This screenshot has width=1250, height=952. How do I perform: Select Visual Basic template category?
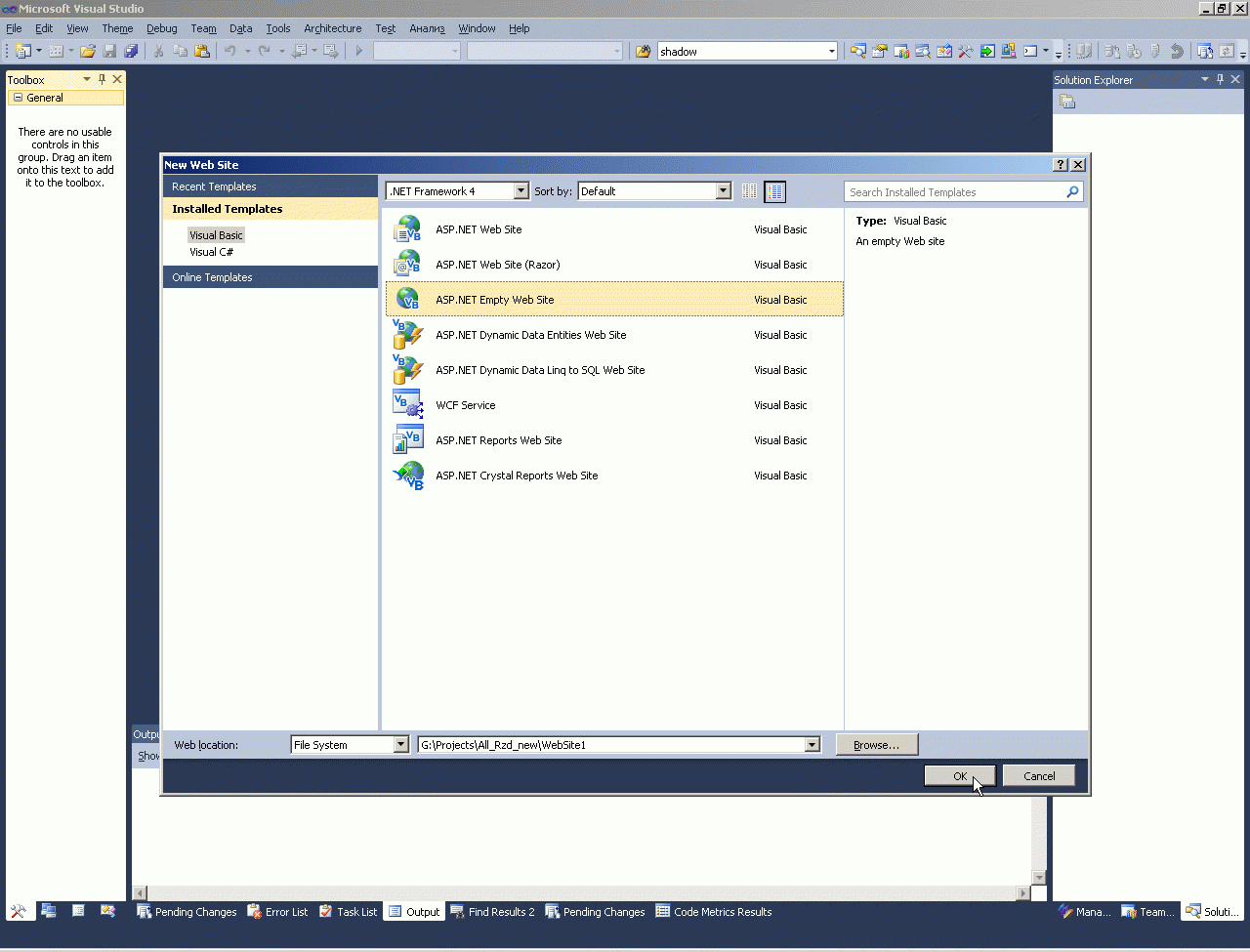216,235
